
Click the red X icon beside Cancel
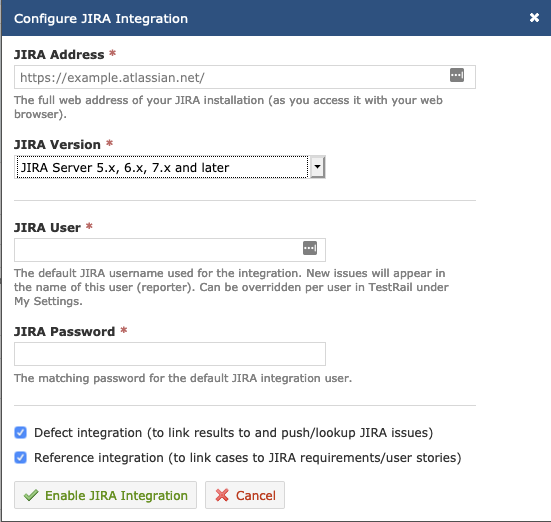click(x=222, y=495)
